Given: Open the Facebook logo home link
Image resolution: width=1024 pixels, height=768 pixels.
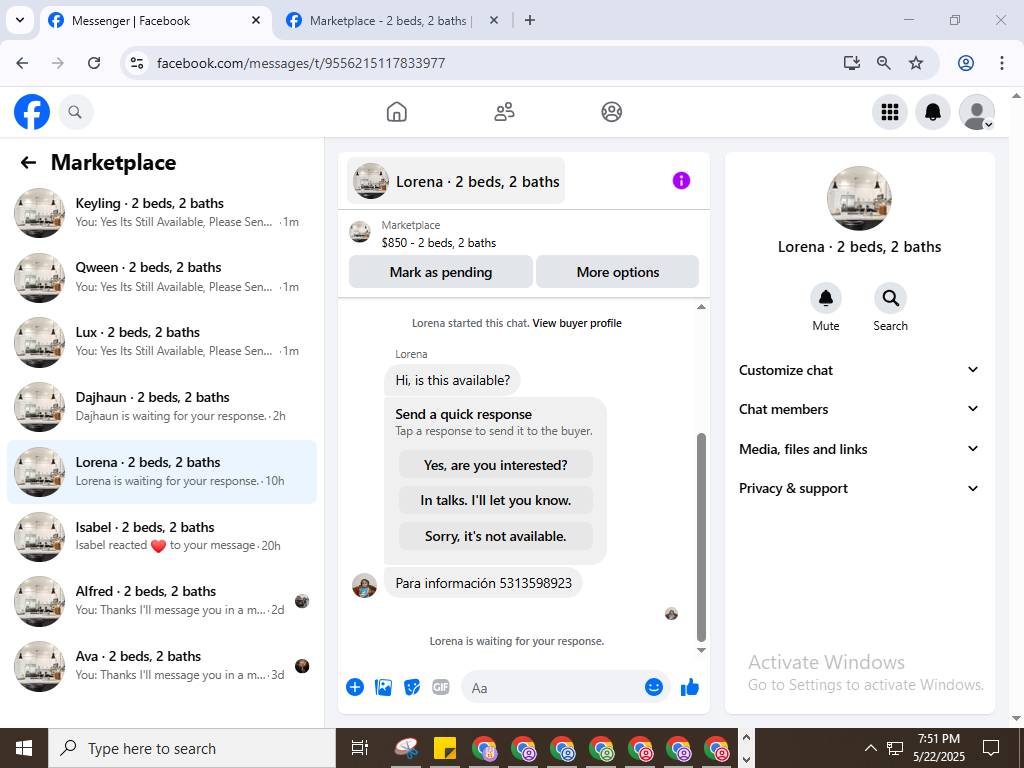Looking at the screenshot, I should pyautogui.click(x=32, y=112).
